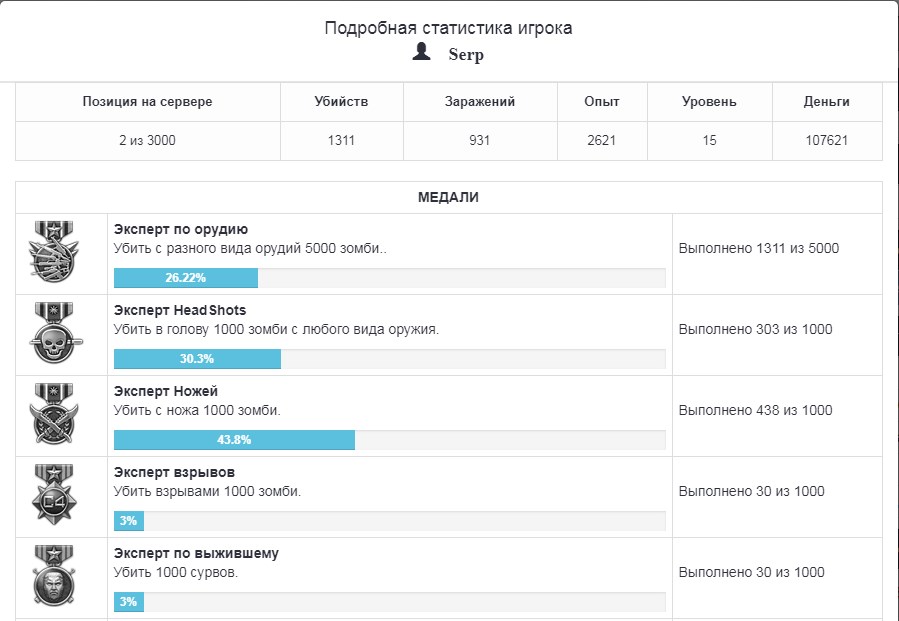899x621 pixels.
Task: Click the weapon expert medal icon
Action: click(54, 251)
